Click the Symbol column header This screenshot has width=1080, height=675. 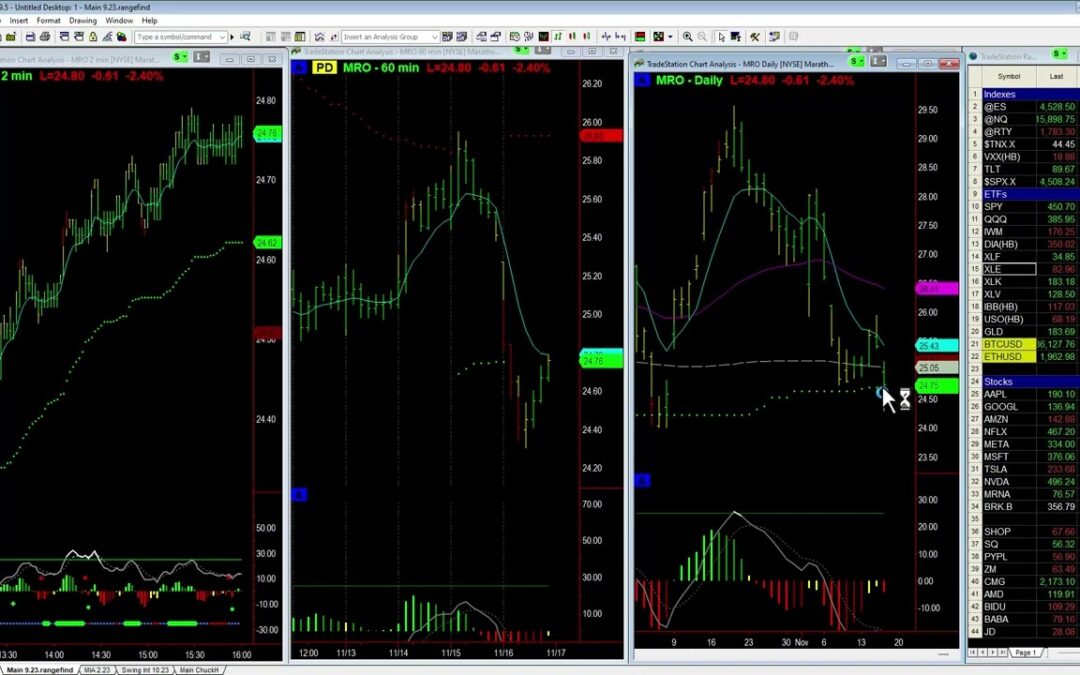(1008, 76)
